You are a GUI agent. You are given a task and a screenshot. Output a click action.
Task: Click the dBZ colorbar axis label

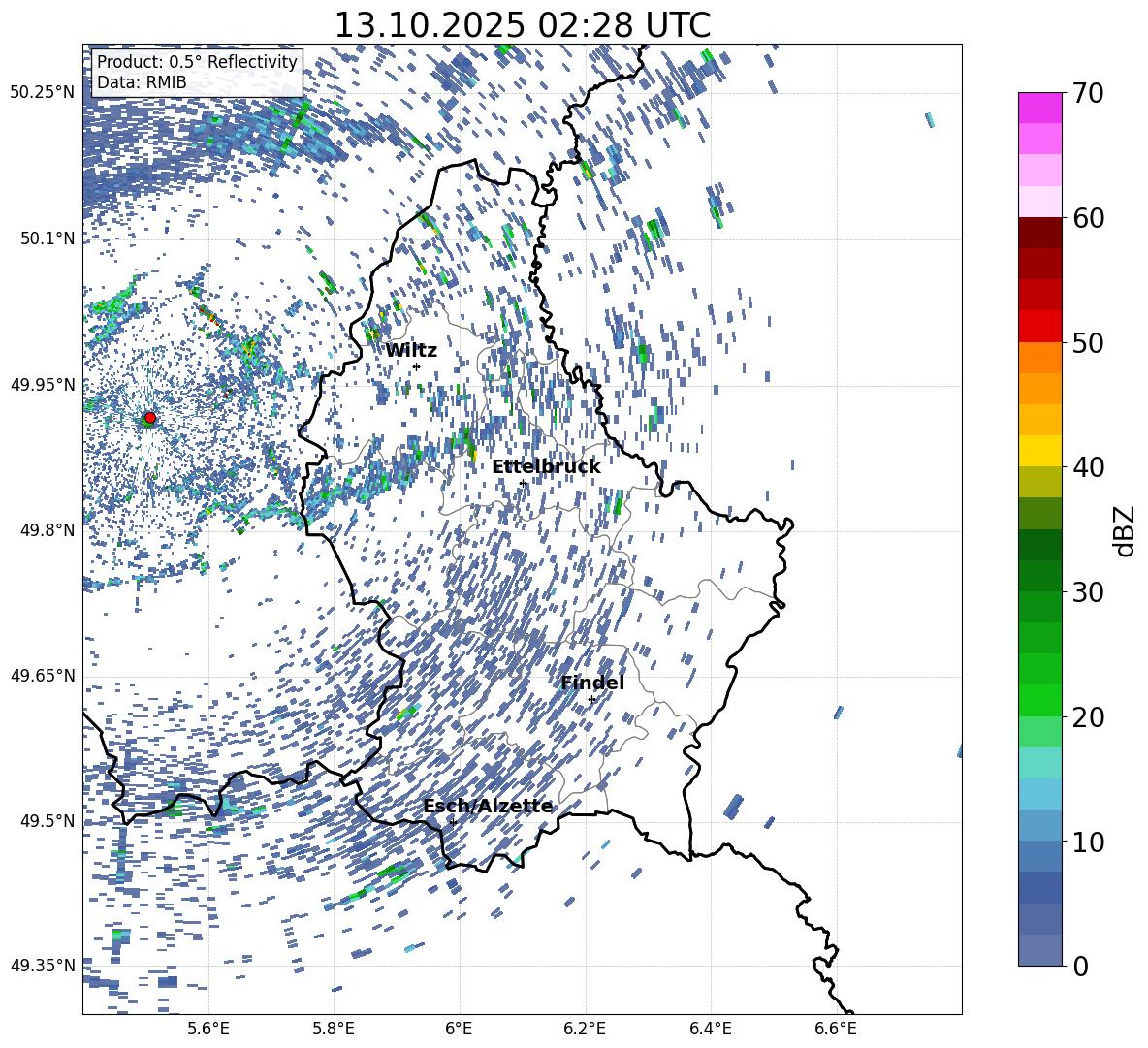click(x=1125, y=529)
